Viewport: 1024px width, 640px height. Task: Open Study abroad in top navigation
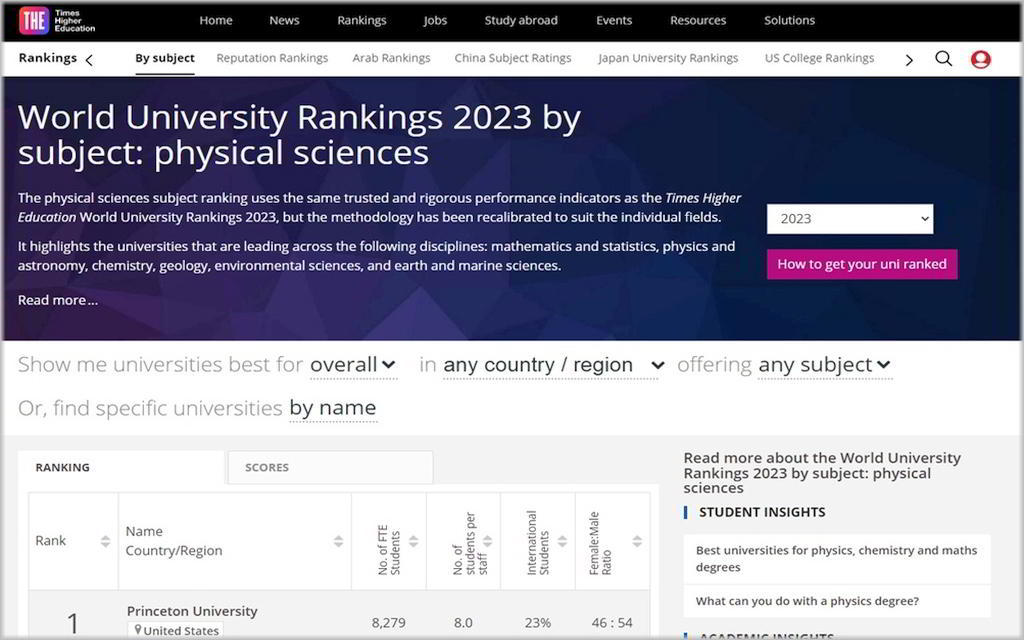tap(521, 20)
